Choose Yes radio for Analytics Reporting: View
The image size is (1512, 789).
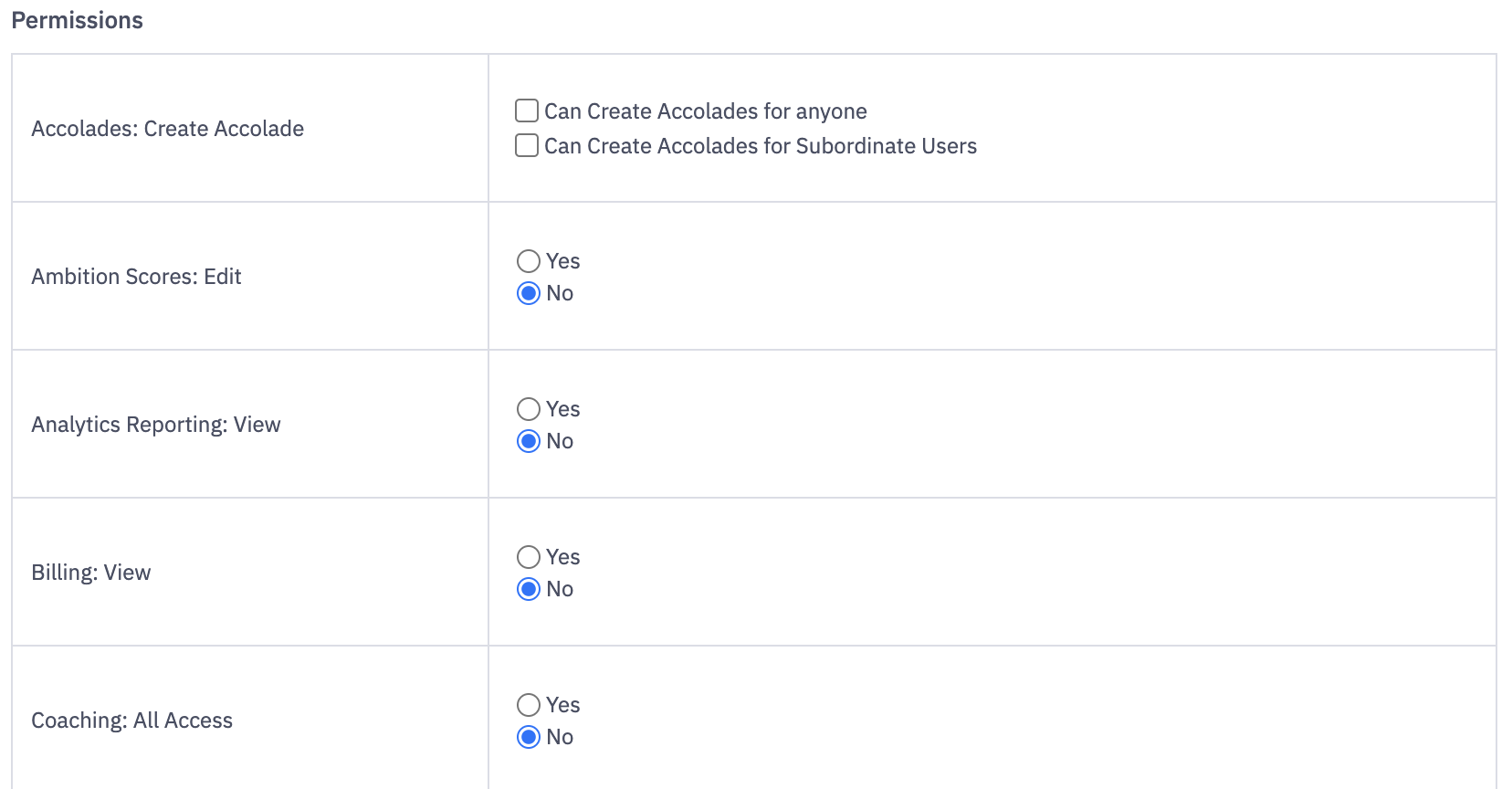(x=529, y=409)
